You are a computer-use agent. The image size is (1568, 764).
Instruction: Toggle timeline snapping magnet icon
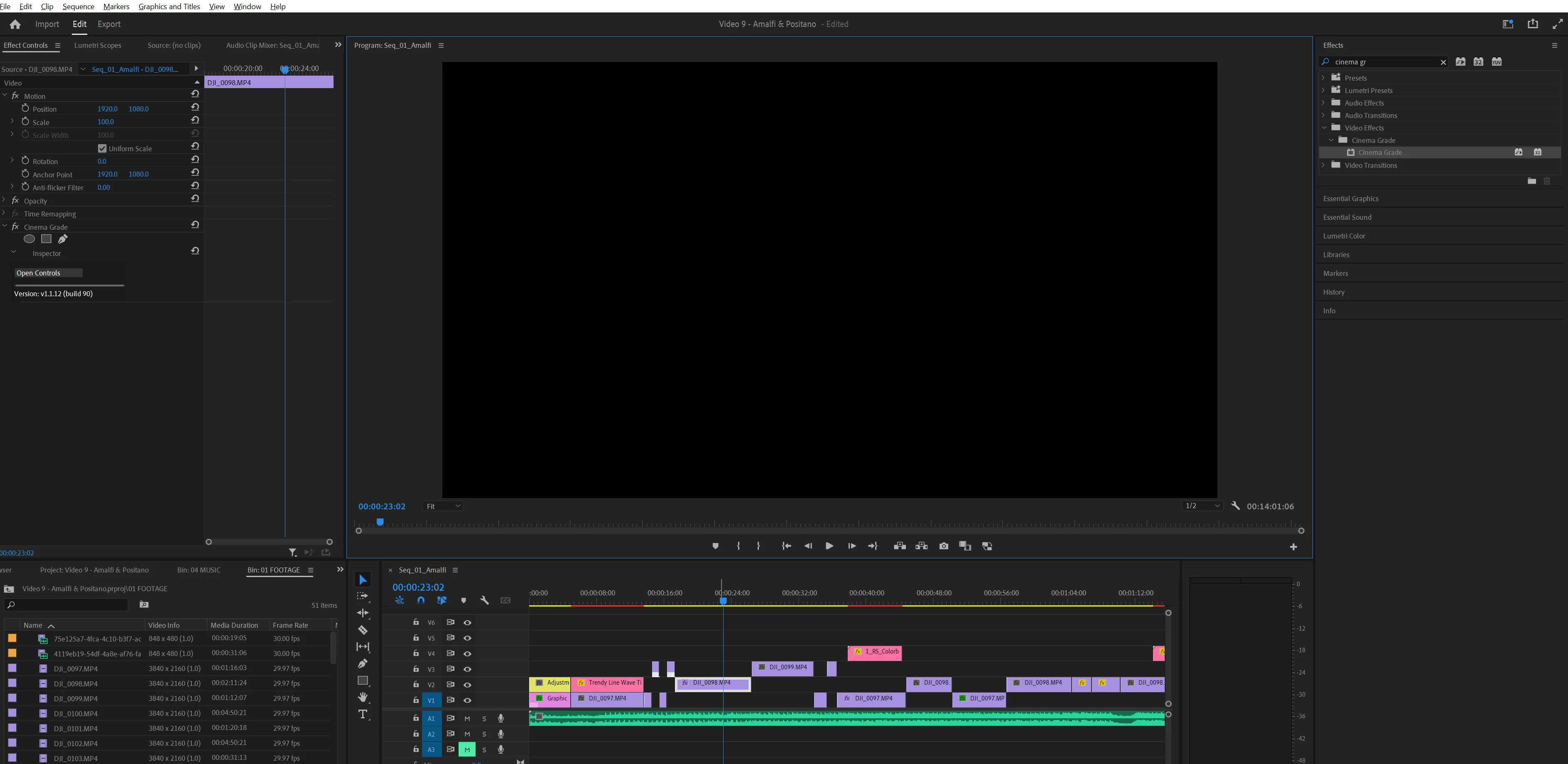tap(421, 600)
